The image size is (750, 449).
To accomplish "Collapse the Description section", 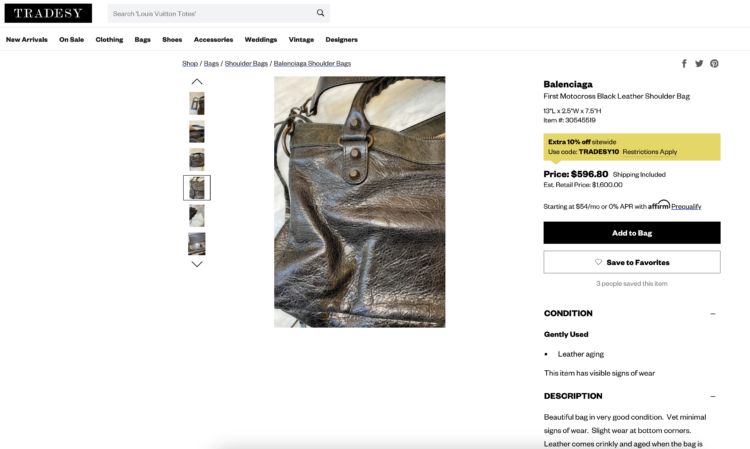I will tap(713, 396).
